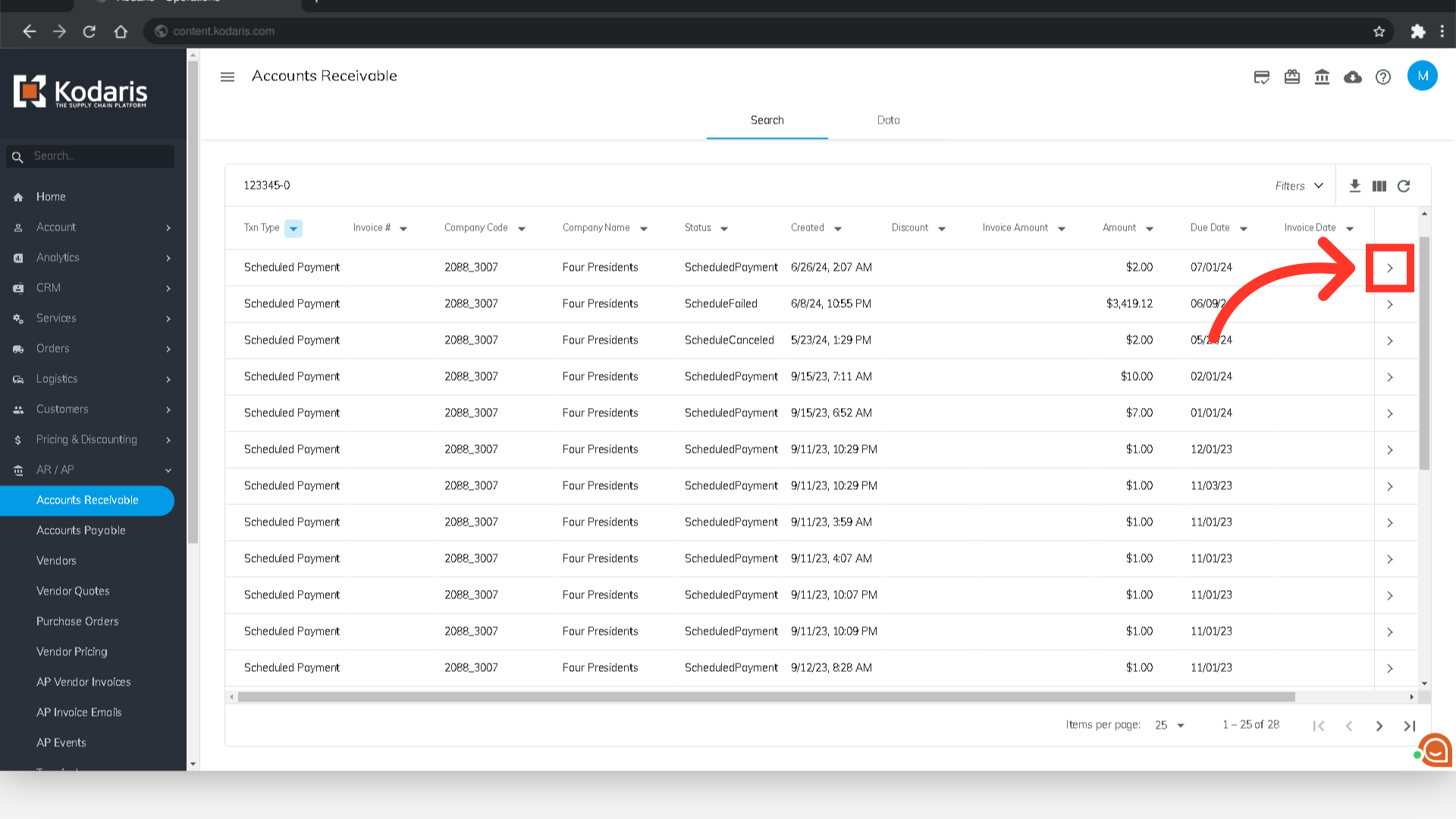Click the horizontal table scrollbar

tap(766, 697)
